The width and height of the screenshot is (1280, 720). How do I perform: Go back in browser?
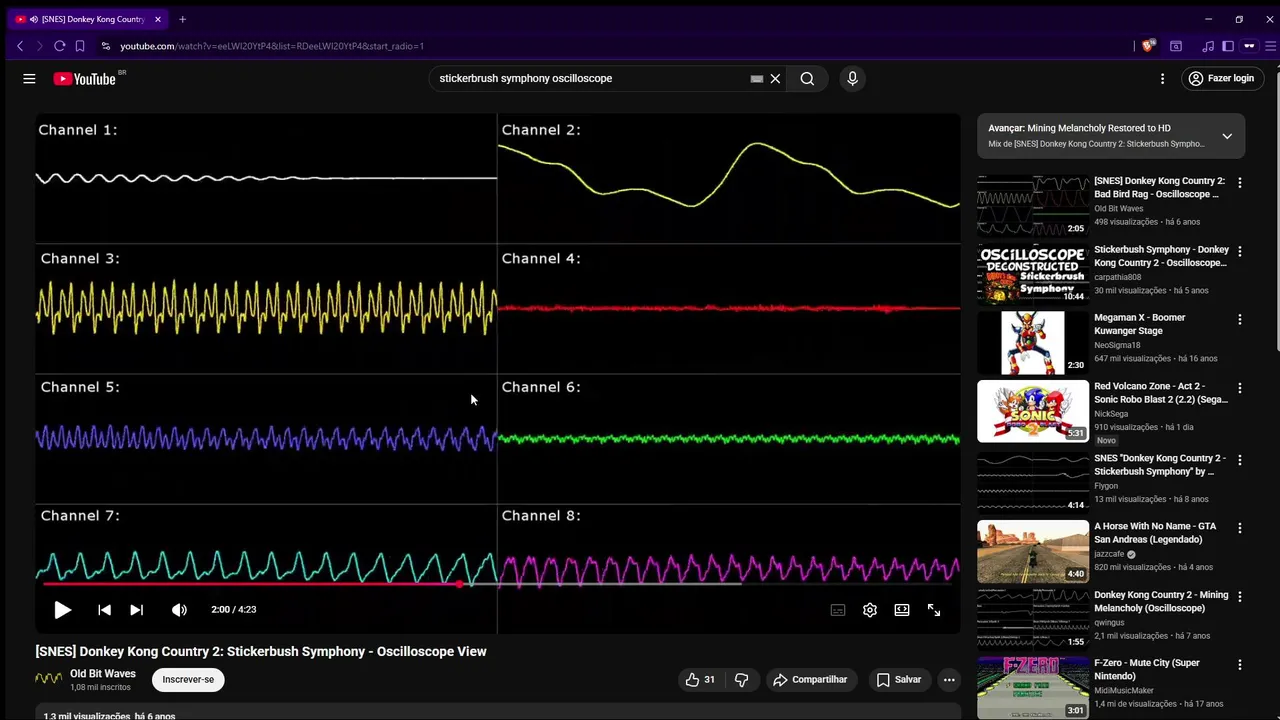coord(20,46)
